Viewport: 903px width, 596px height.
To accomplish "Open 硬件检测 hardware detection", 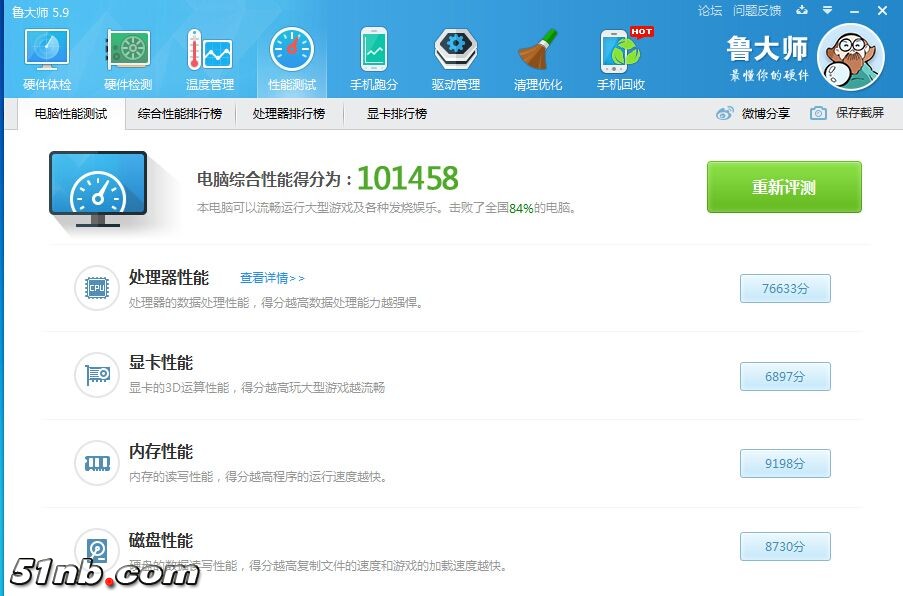I will [127, 55].
